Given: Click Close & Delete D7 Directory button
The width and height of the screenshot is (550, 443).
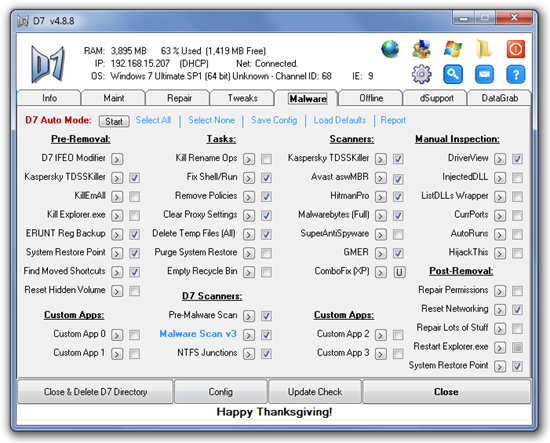Looking at the screenshot, I should [95, 392].
